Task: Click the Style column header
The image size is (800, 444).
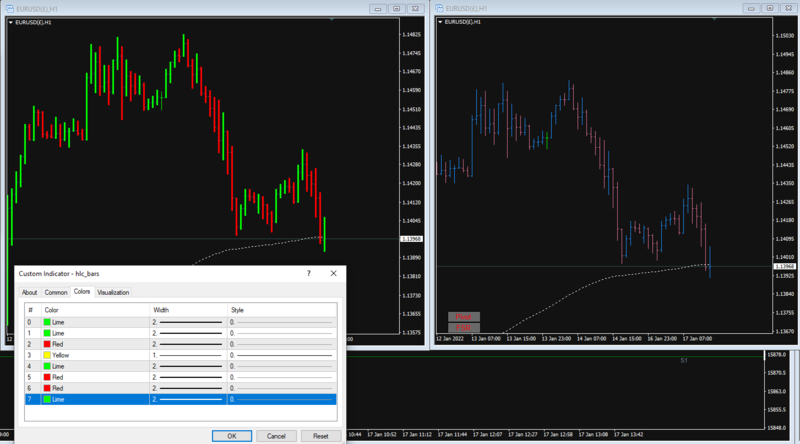Action: click(x=282, y=310)
